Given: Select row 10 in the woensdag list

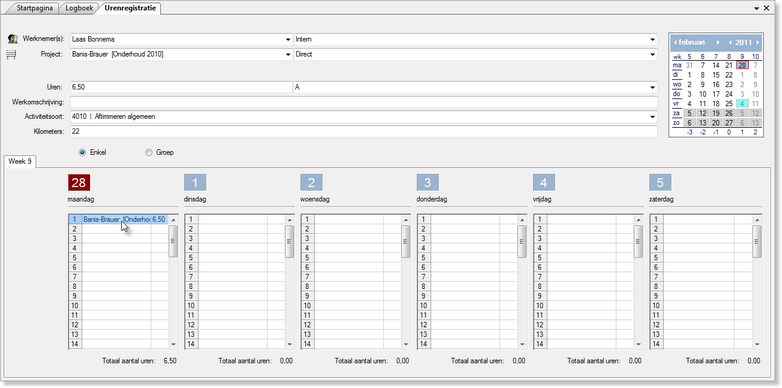Looking at the screenshot, I should (x=352, y=306).
